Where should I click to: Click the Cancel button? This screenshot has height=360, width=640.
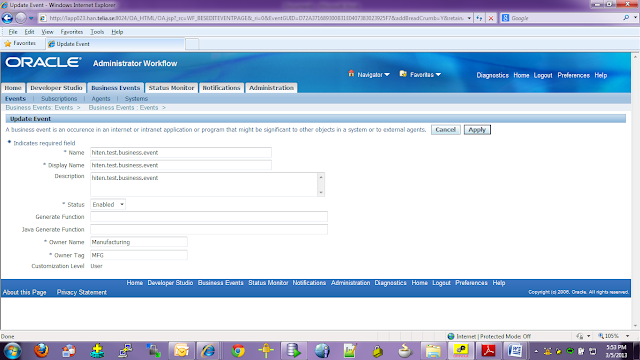pyautogui.click(x=446, y=130)
